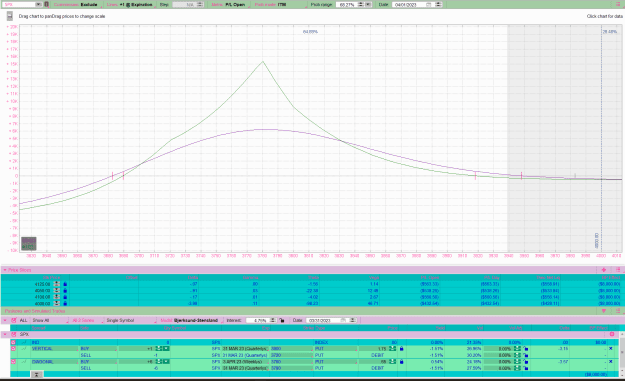Open the calendar in the Positions Date field
Screen dimensions: 625x381
pos(343,320)
